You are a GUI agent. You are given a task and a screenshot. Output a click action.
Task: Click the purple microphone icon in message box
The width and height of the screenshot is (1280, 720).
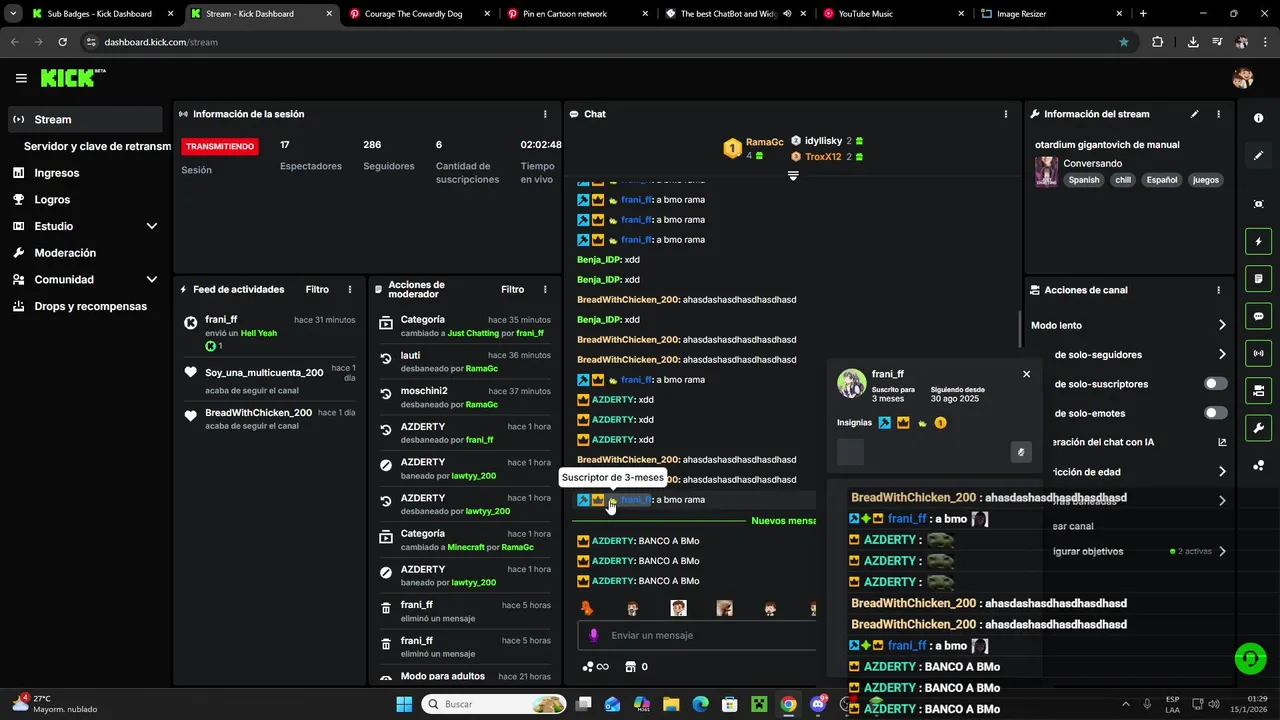(x=593, y=635)
